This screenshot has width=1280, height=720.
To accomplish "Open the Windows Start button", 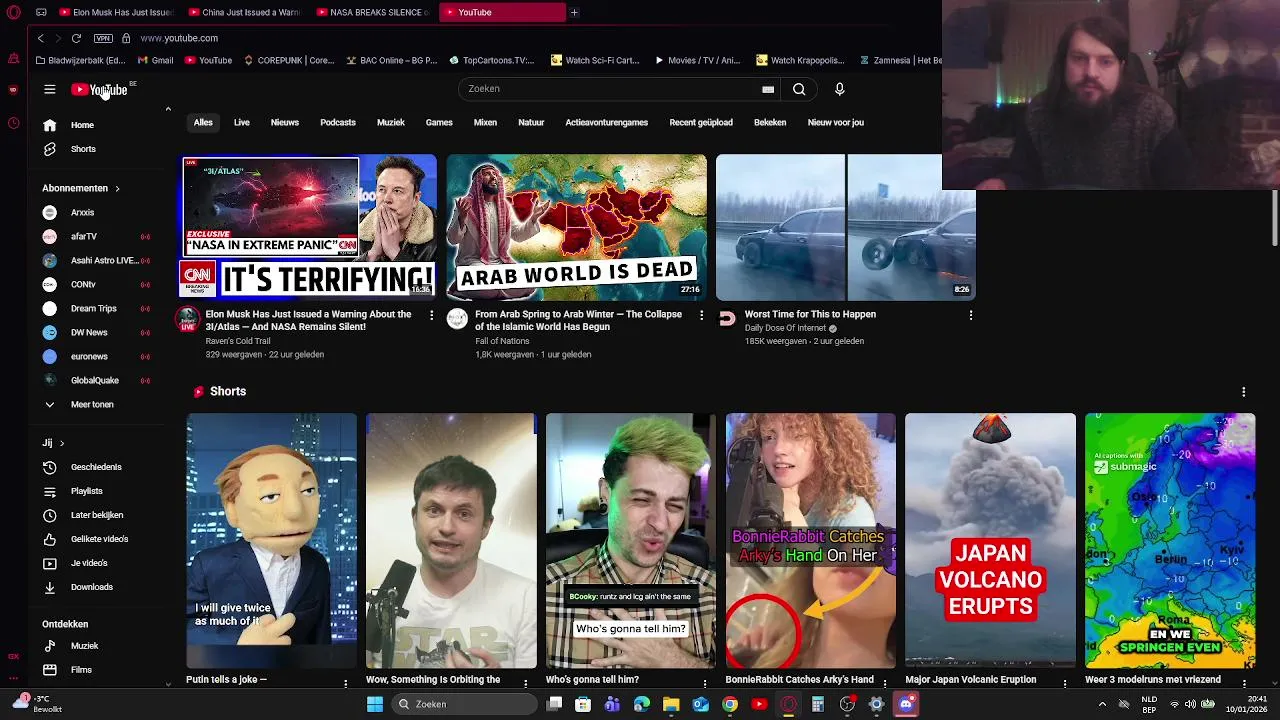I will coord(375,704).
